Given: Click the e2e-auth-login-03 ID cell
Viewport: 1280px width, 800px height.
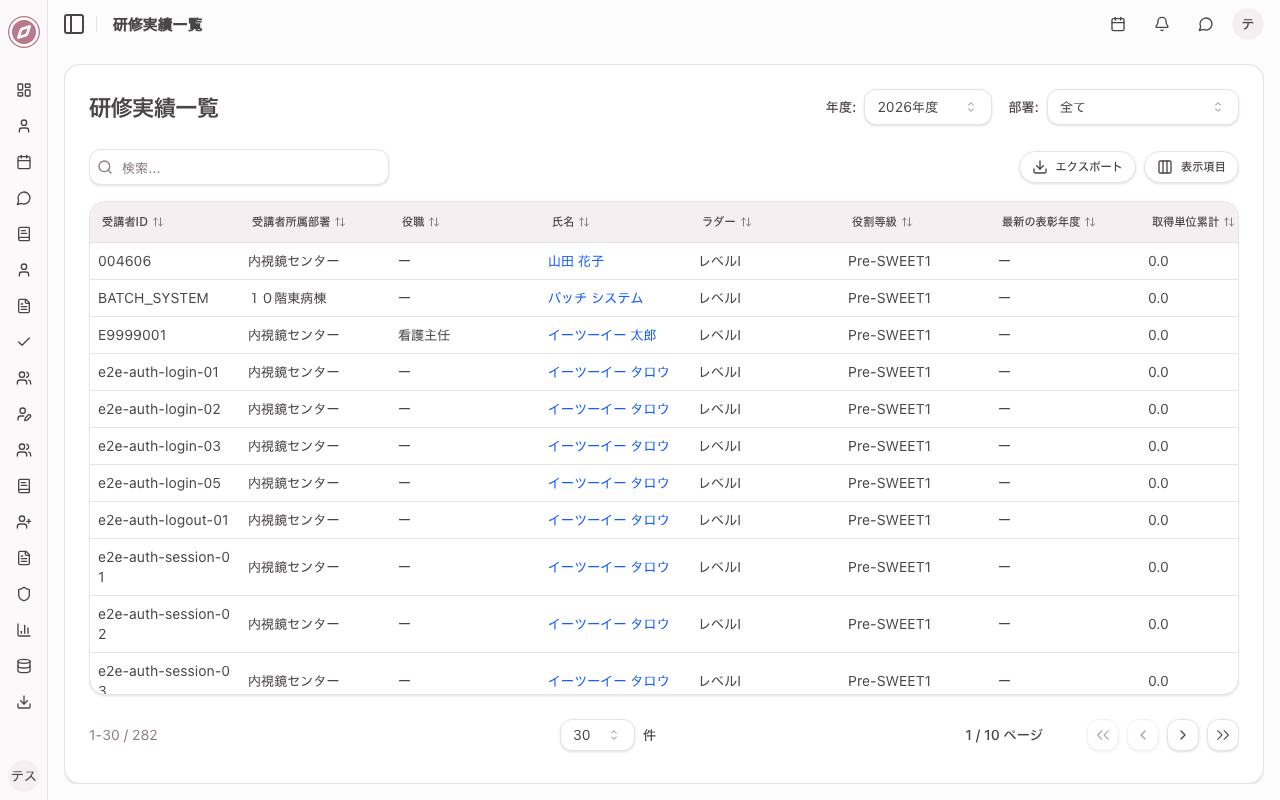Looking at the screenshot, I should (x=159, y=446).
